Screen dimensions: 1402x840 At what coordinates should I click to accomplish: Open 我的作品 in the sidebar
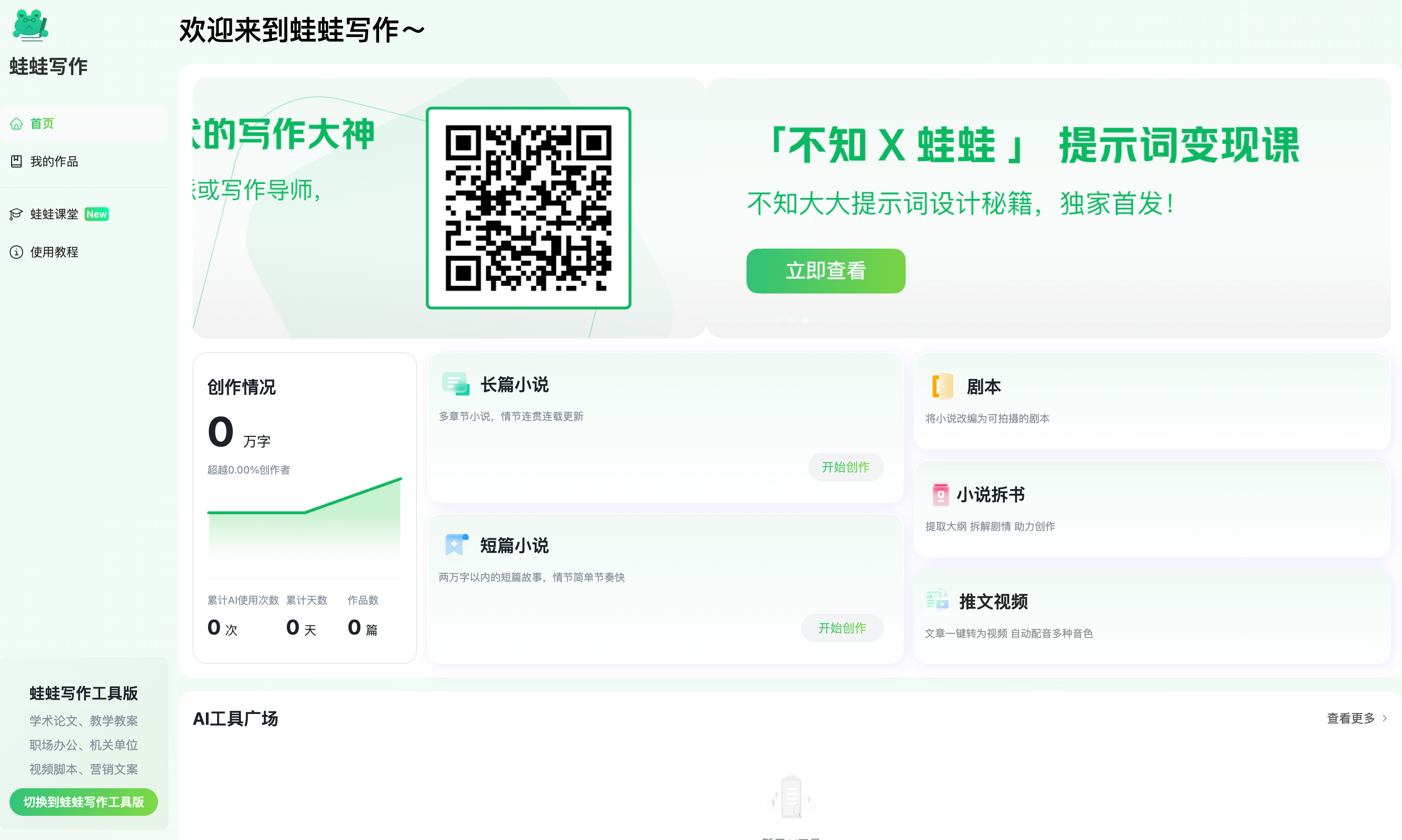pos(84,161)
